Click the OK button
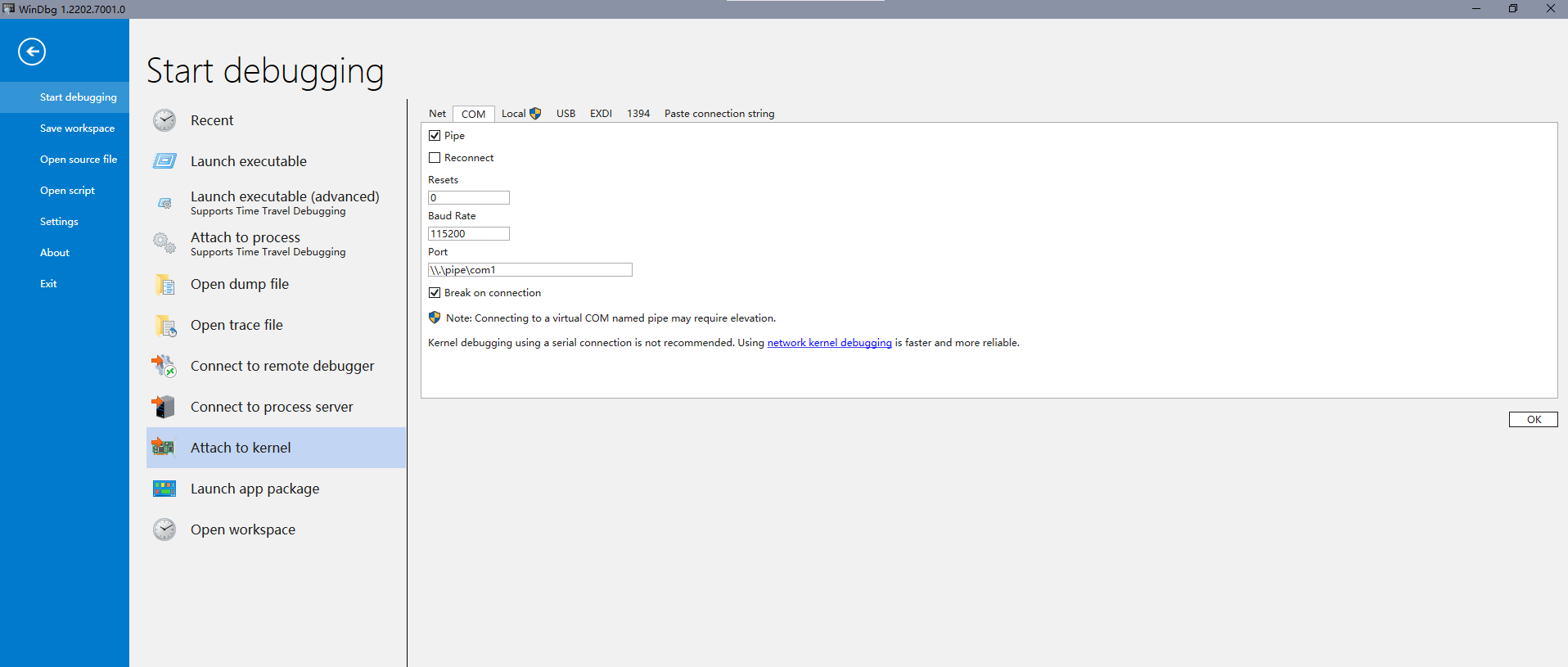The height and width of the screenshot is (667, 1568). pos(1533,419)
